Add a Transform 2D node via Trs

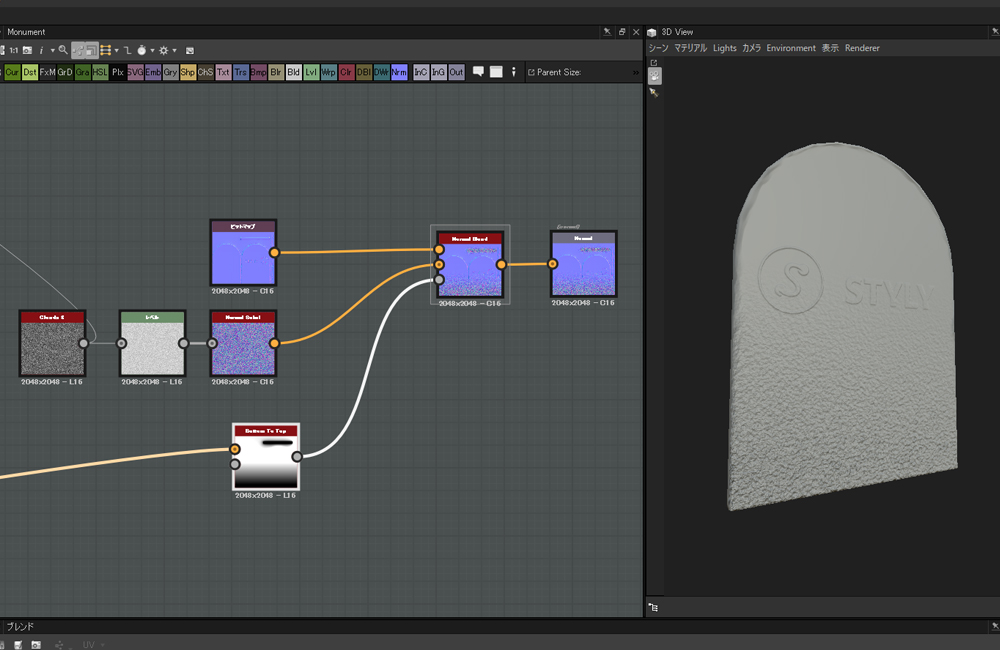coord(240,72)
